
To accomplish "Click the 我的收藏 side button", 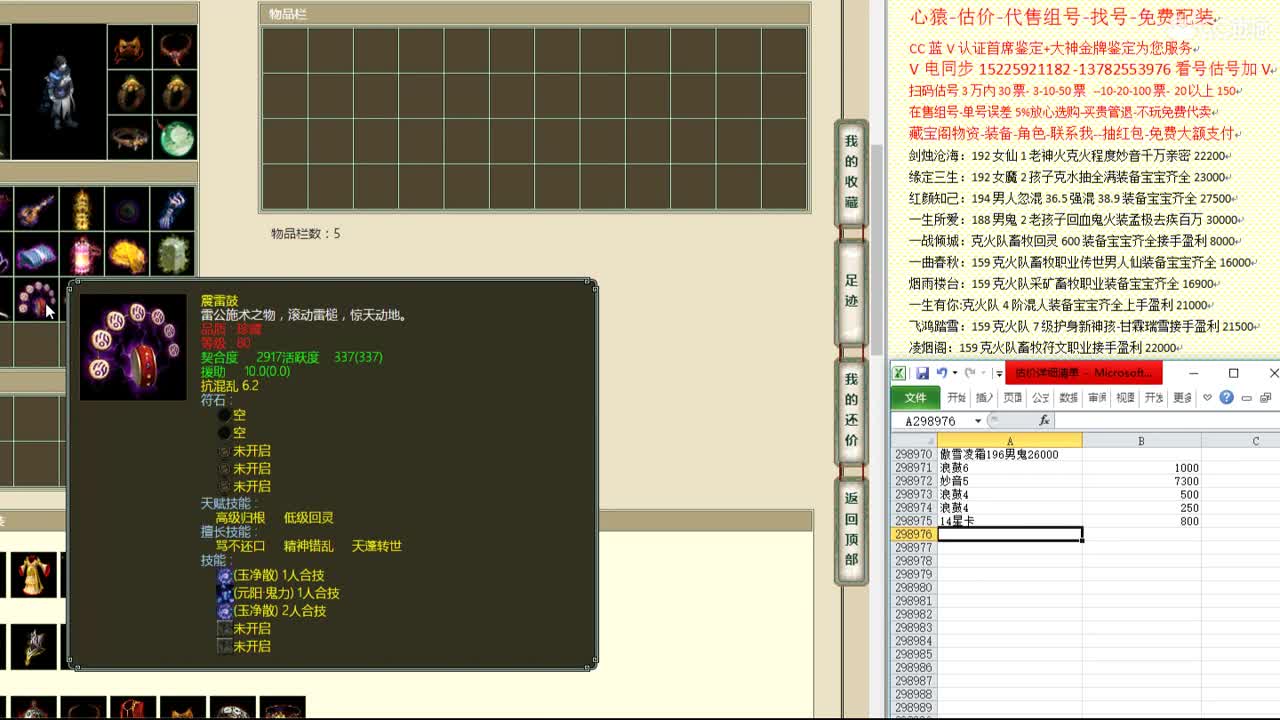I will click(851, 172).
